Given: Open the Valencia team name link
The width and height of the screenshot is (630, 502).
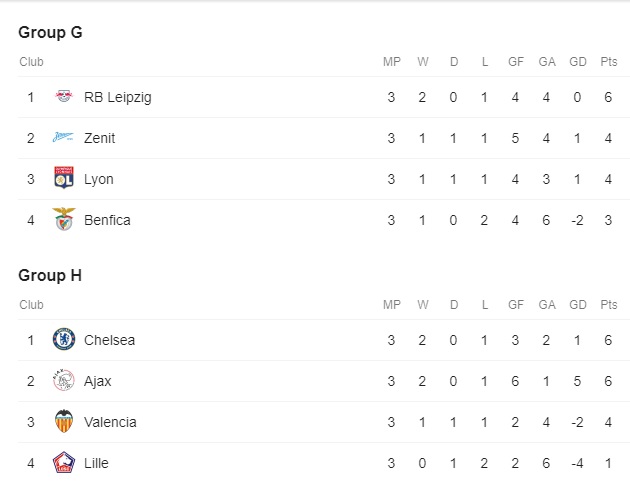Looking at the screenshot, I should pos(110,422).
